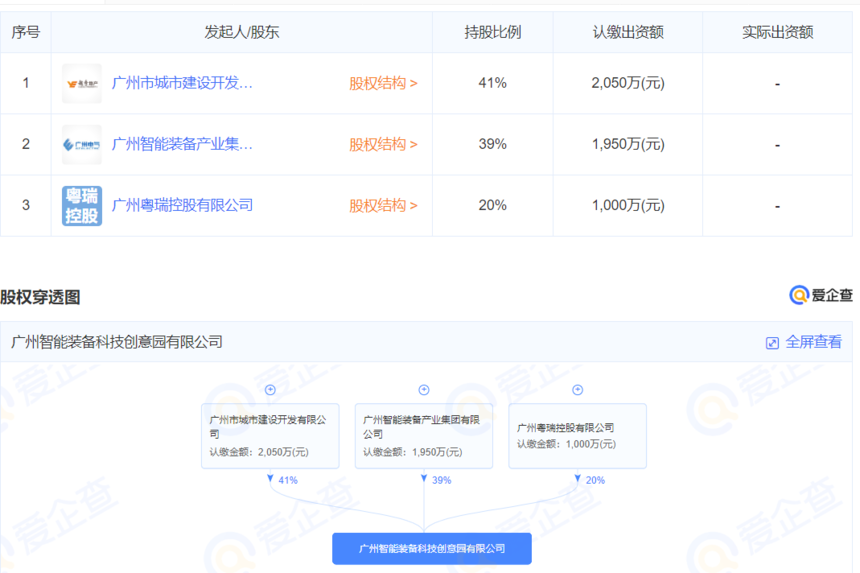The width and height of the screenshot is (860, 573).
Task: Open 广州智能装备产业集… shareholder link
Action: pyautogui.click(x=182, y=144)
